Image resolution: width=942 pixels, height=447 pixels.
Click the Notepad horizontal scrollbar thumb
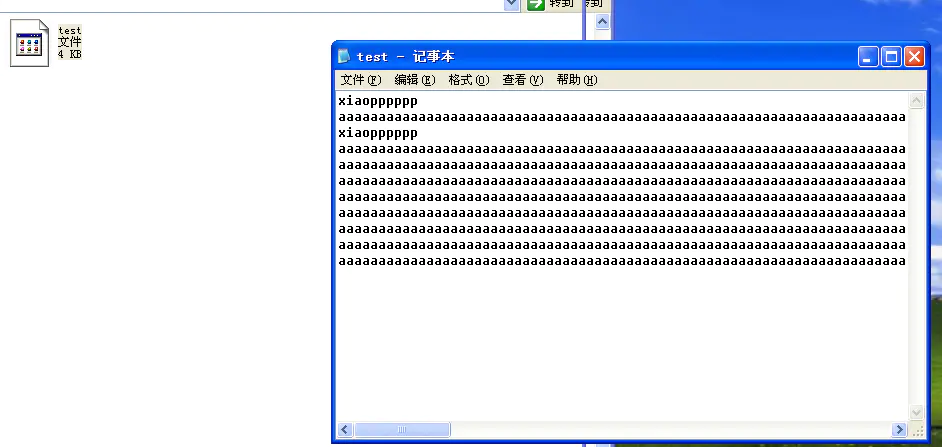(x=402, y=430)
